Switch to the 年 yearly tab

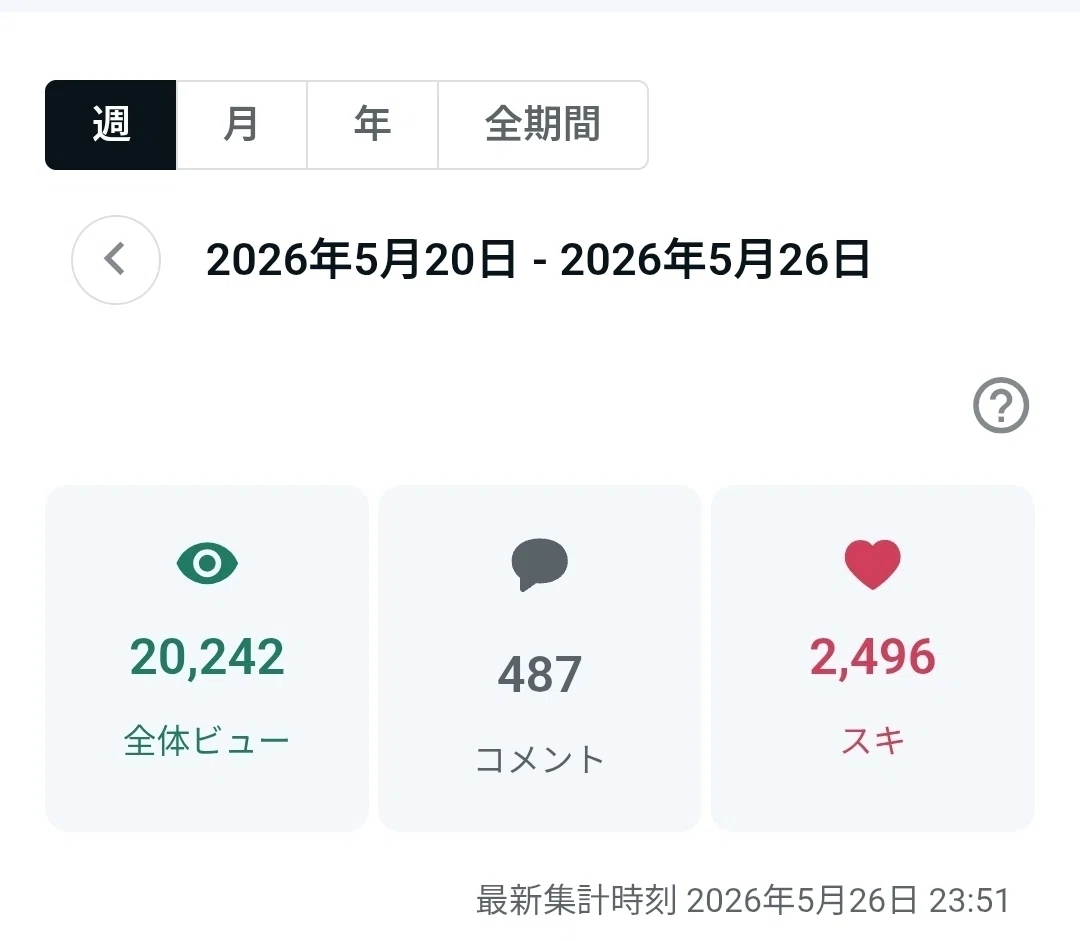coord(373,125)
